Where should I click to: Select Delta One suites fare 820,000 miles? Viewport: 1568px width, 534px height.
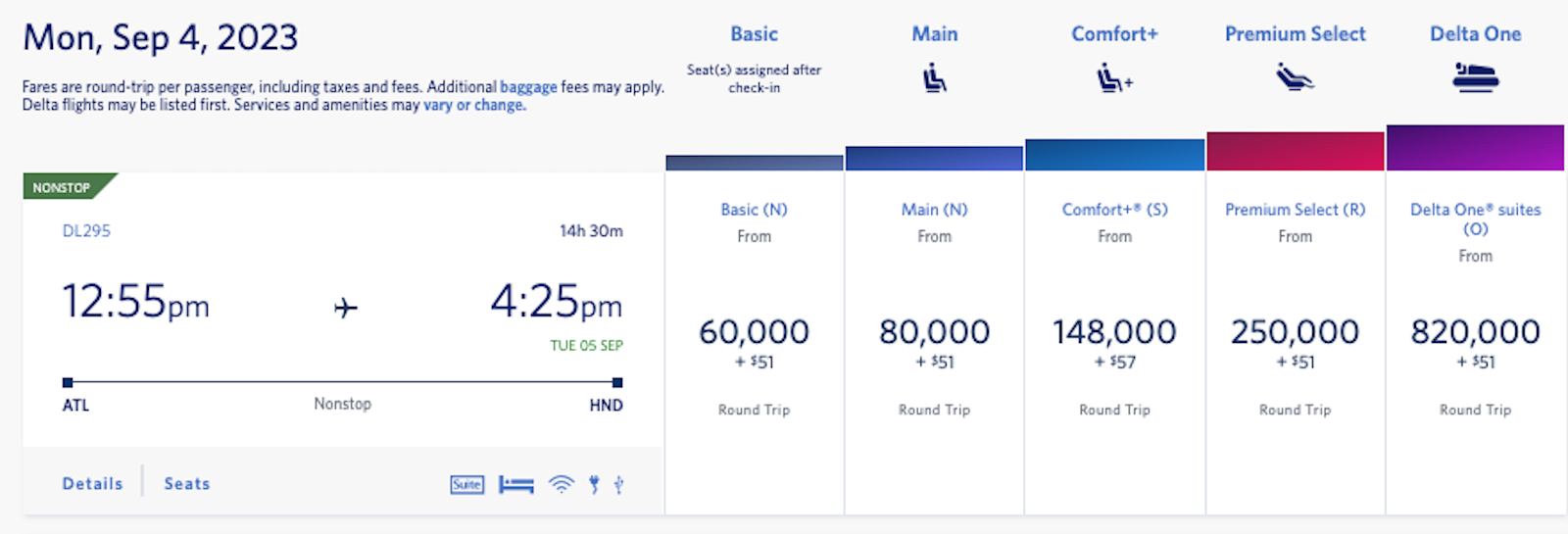(1475, 343)
